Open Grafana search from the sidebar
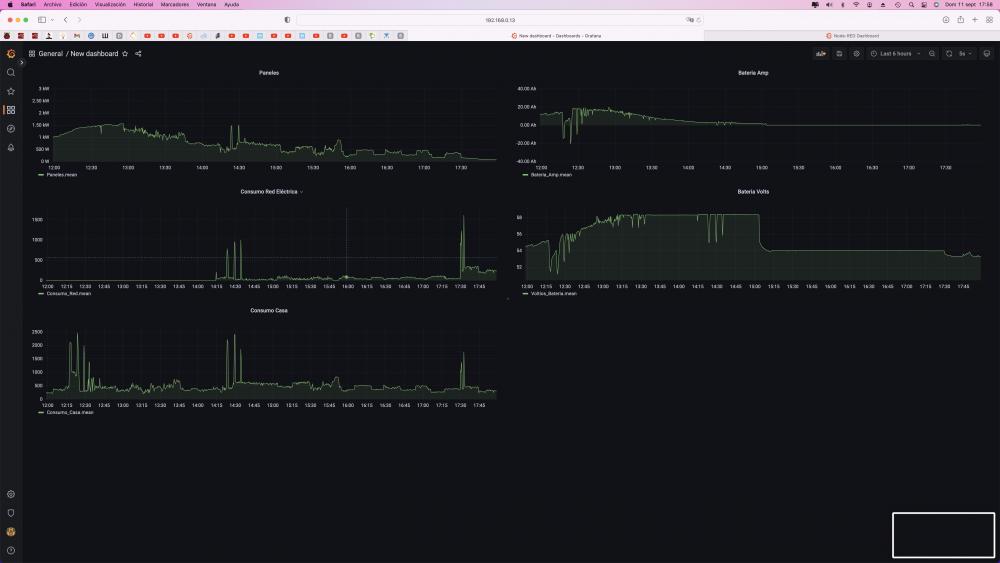 pos(11,73)
